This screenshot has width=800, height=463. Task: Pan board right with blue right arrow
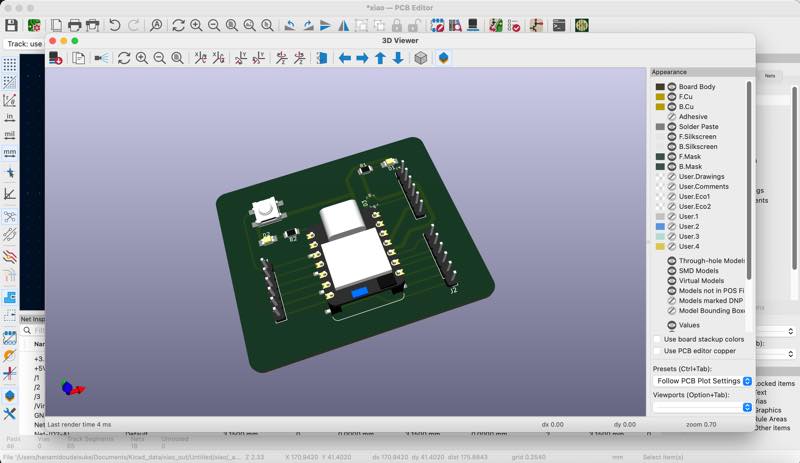click(x=362, y=58)
